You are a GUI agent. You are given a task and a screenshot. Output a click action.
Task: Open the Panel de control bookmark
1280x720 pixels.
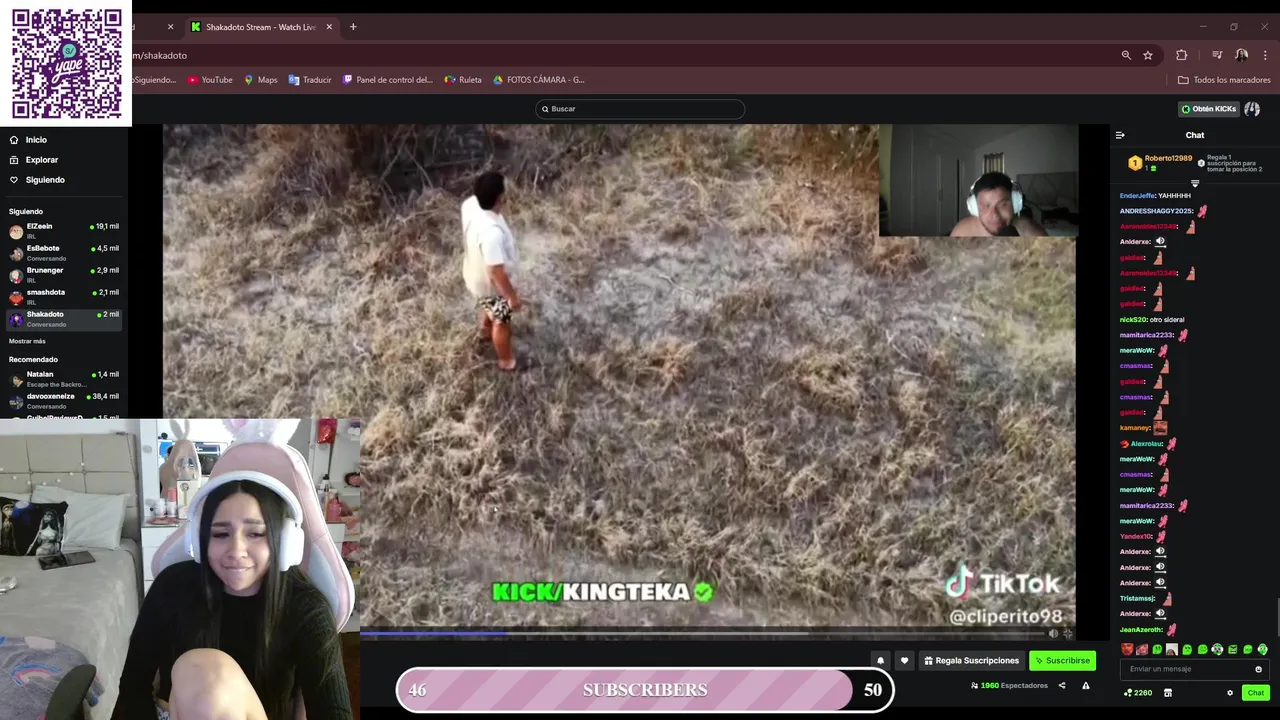pyautogui.click(x=388, y=80)
